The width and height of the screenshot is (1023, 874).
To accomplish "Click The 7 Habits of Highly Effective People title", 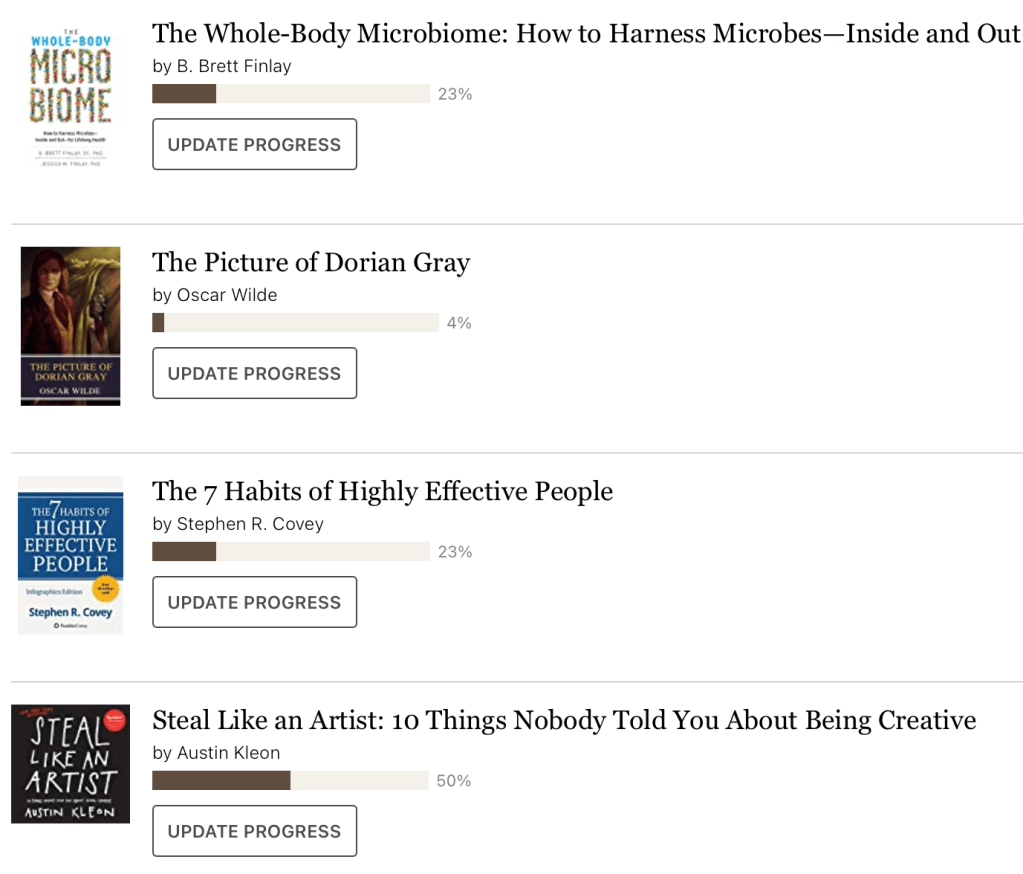I will 382,492.
